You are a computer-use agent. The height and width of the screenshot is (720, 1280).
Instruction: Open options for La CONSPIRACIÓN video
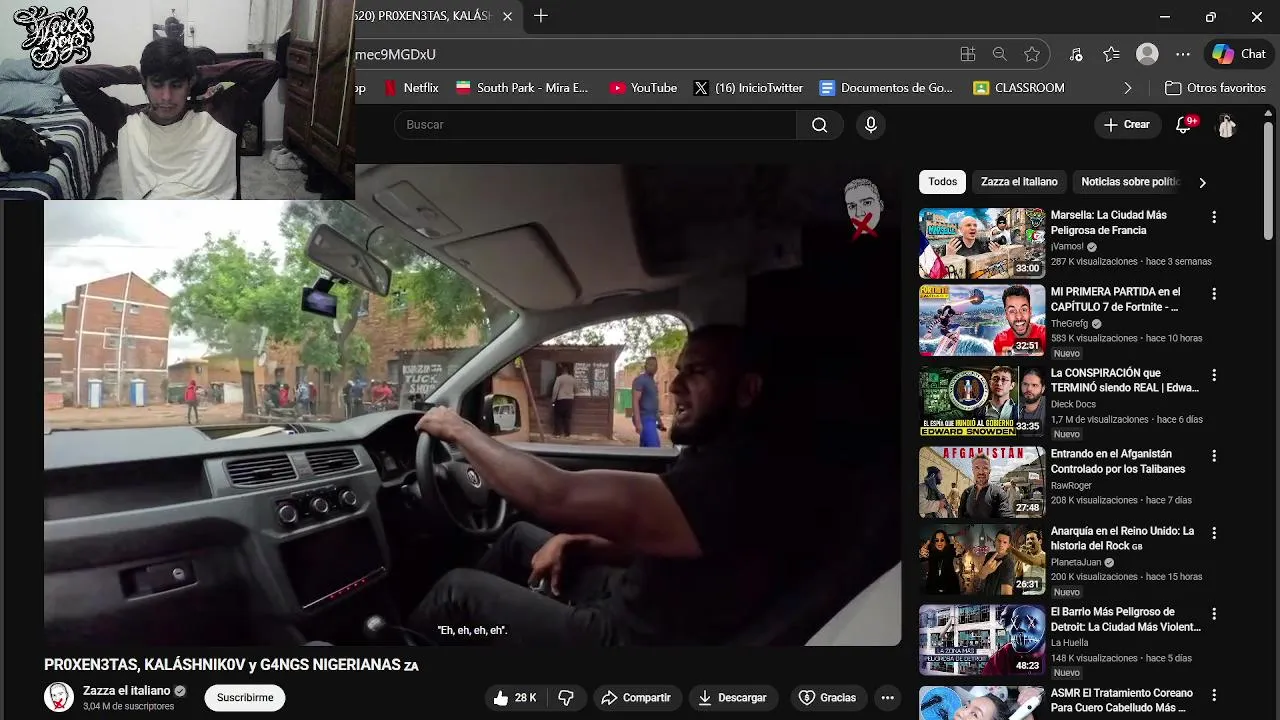pos(1214,375)
